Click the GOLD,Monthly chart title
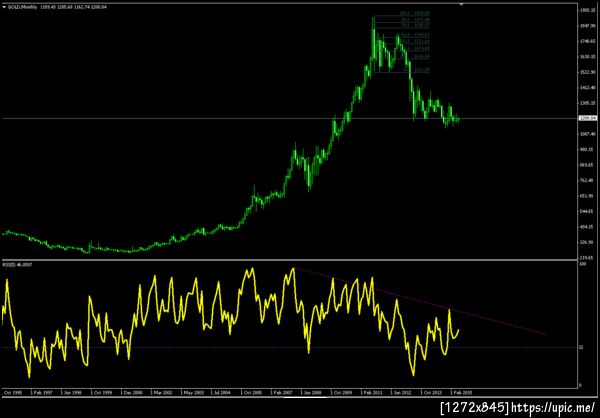 coord(23,7)
